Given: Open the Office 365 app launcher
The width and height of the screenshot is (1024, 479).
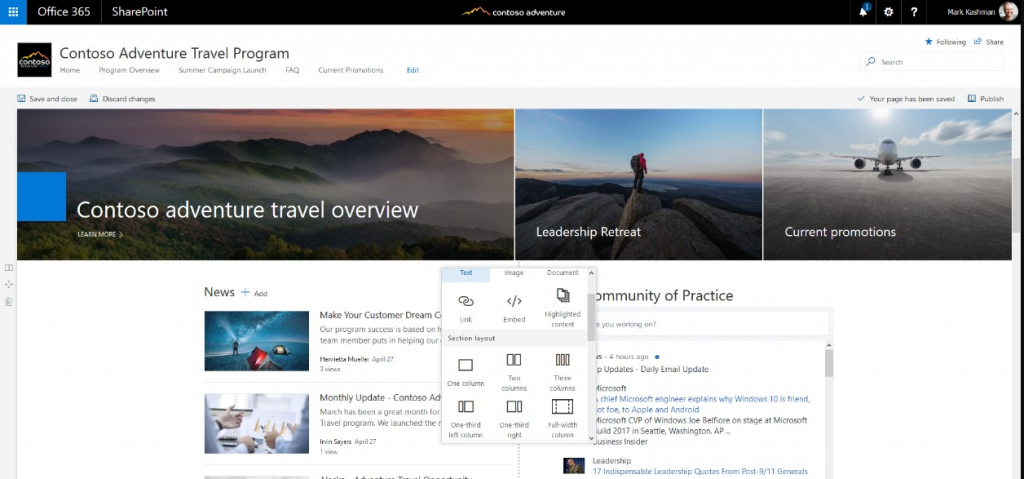Looking at the screenshot, I should [13, 12].
